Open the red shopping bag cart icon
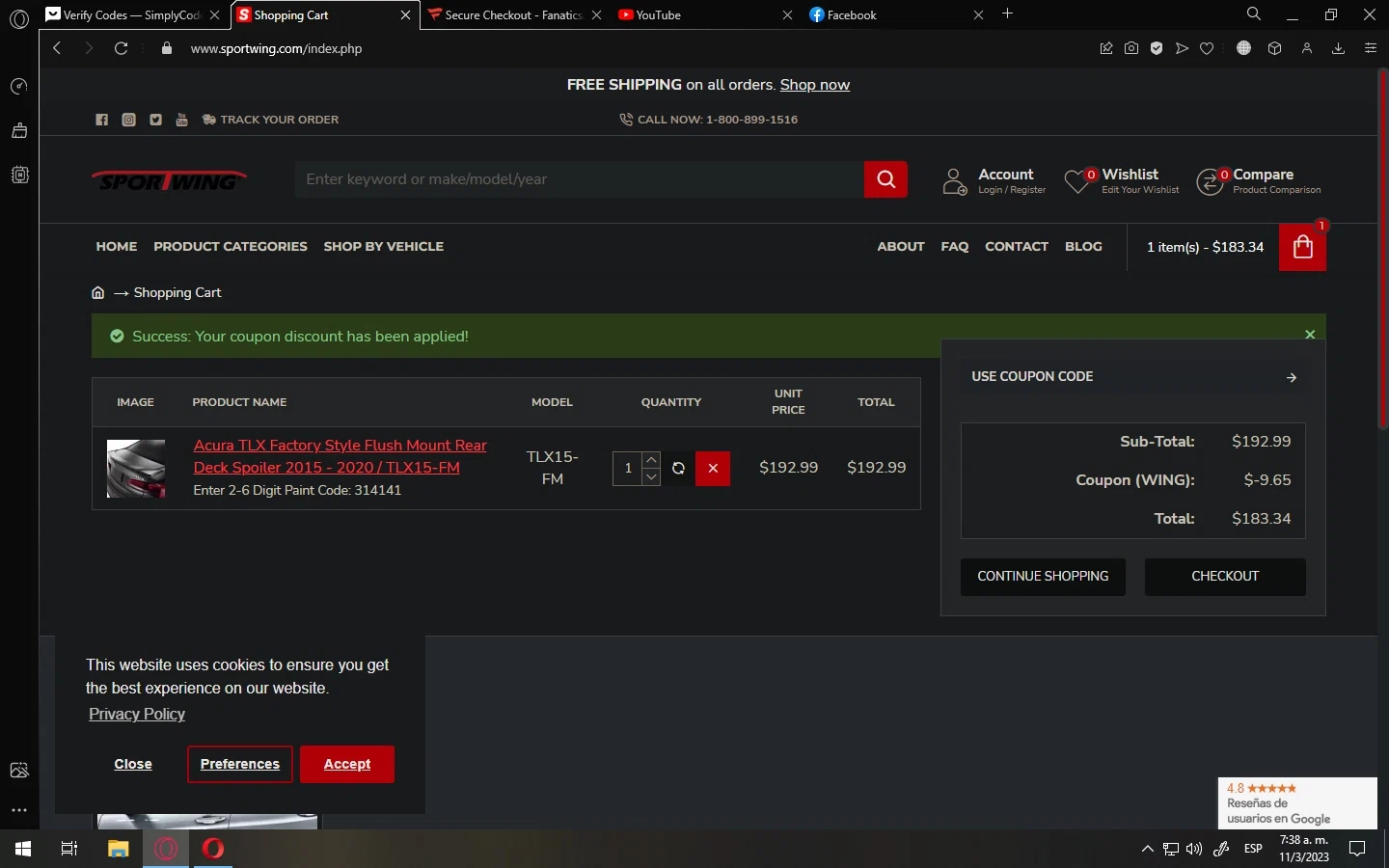 pos(1302,247)
